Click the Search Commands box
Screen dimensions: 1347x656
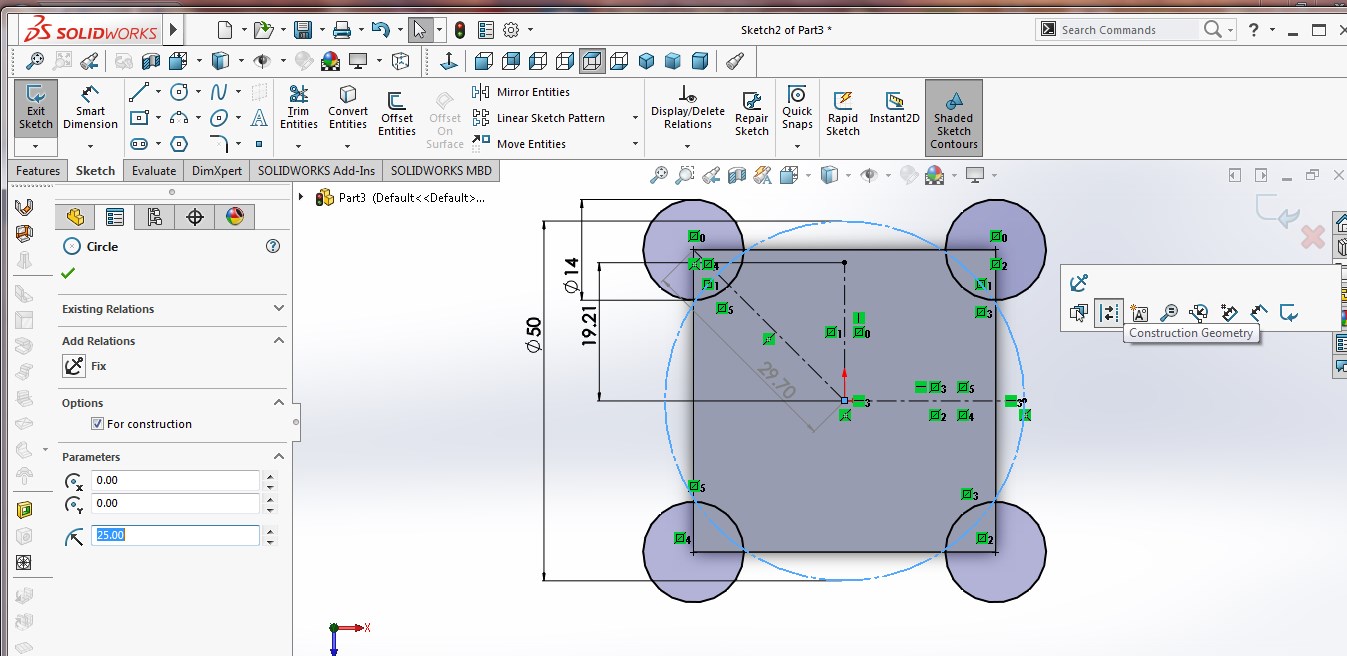1128,30
